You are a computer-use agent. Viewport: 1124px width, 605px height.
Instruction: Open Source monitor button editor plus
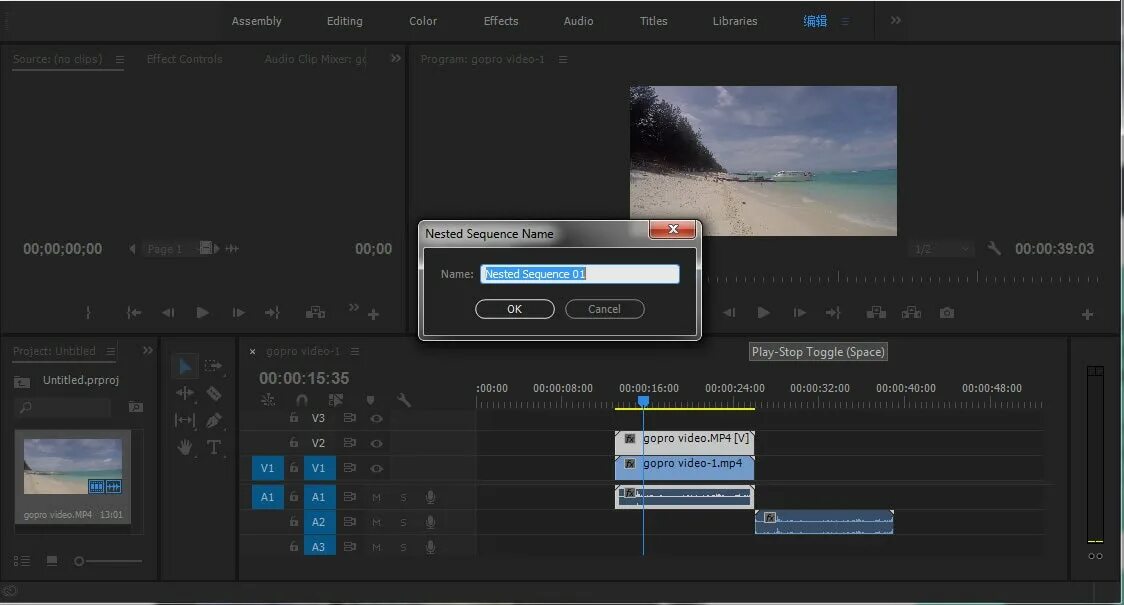pos(373,314)
